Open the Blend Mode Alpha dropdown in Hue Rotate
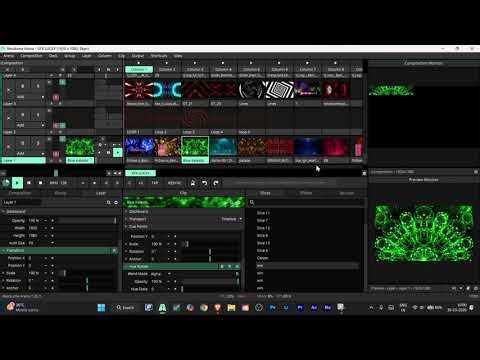The width and height of the screenshot is (480, 360). [x=161, y=274]
